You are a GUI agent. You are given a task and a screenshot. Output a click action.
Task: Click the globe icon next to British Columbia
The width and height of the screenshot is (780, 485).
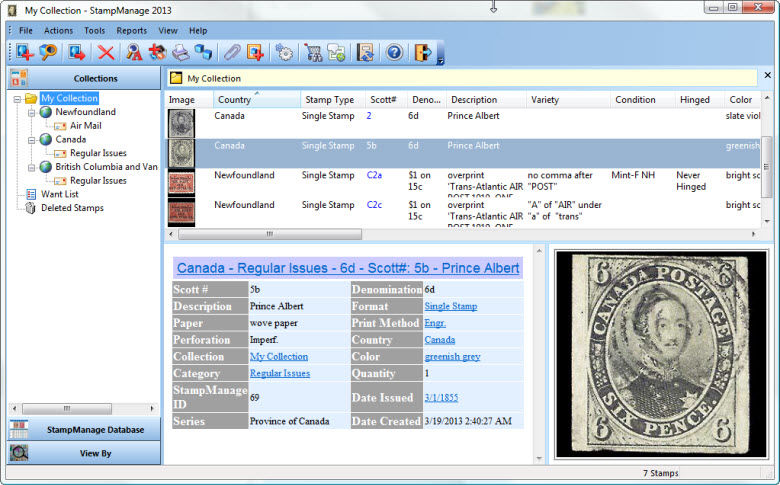(x=46, y=167)
